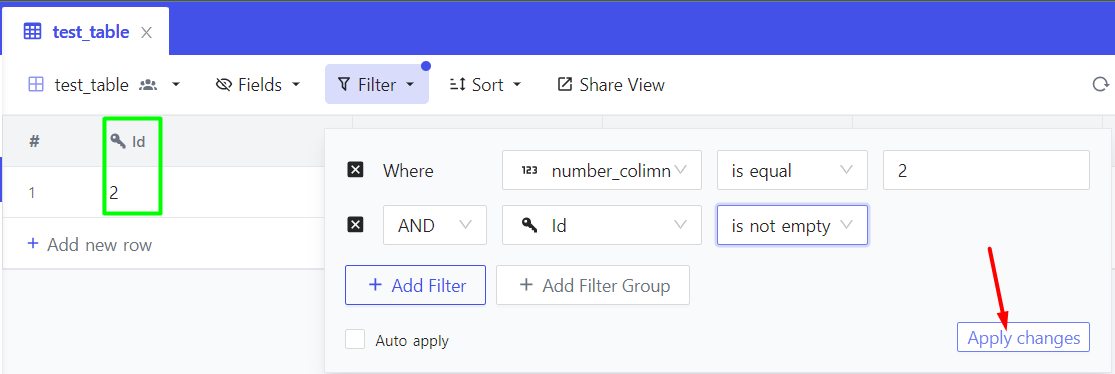Enable the Auto apply checkbox

click(x=355, y=339)
